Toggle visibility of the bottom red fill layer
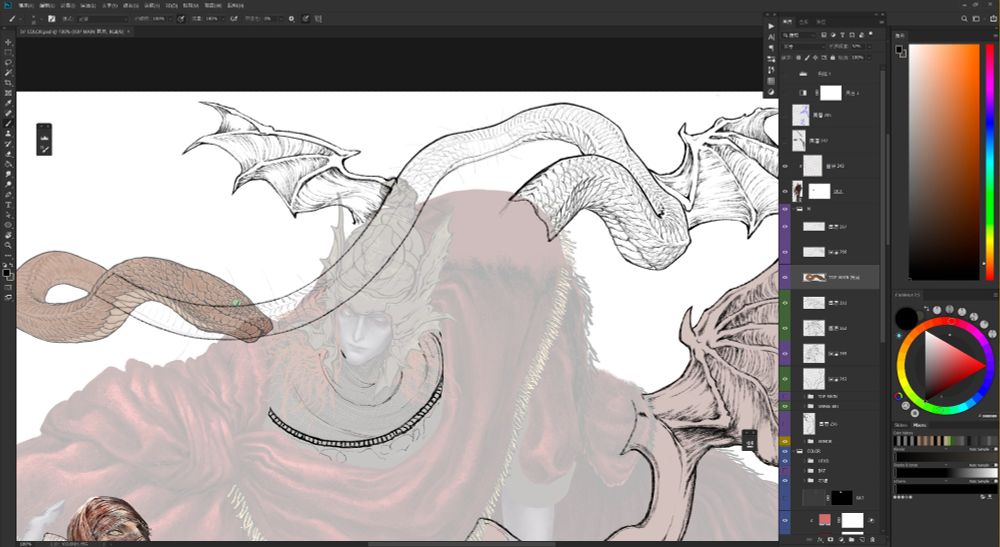Screen dimensions: 1000x547 point(785,520)
